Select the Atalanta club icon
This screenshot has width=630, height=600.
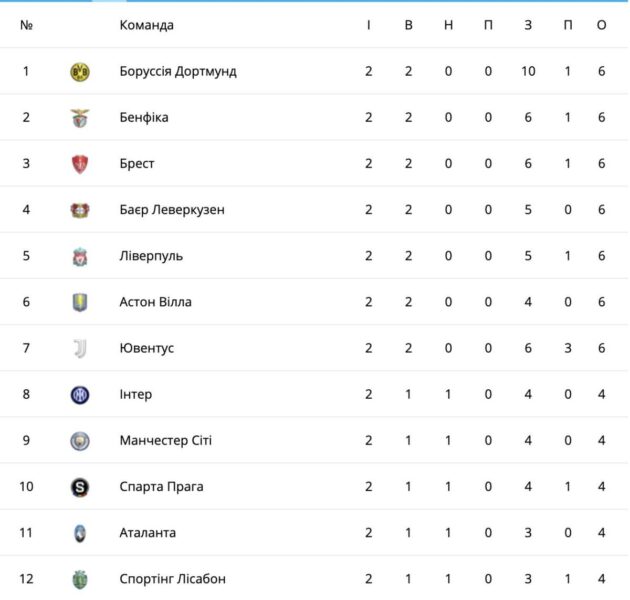80,533
